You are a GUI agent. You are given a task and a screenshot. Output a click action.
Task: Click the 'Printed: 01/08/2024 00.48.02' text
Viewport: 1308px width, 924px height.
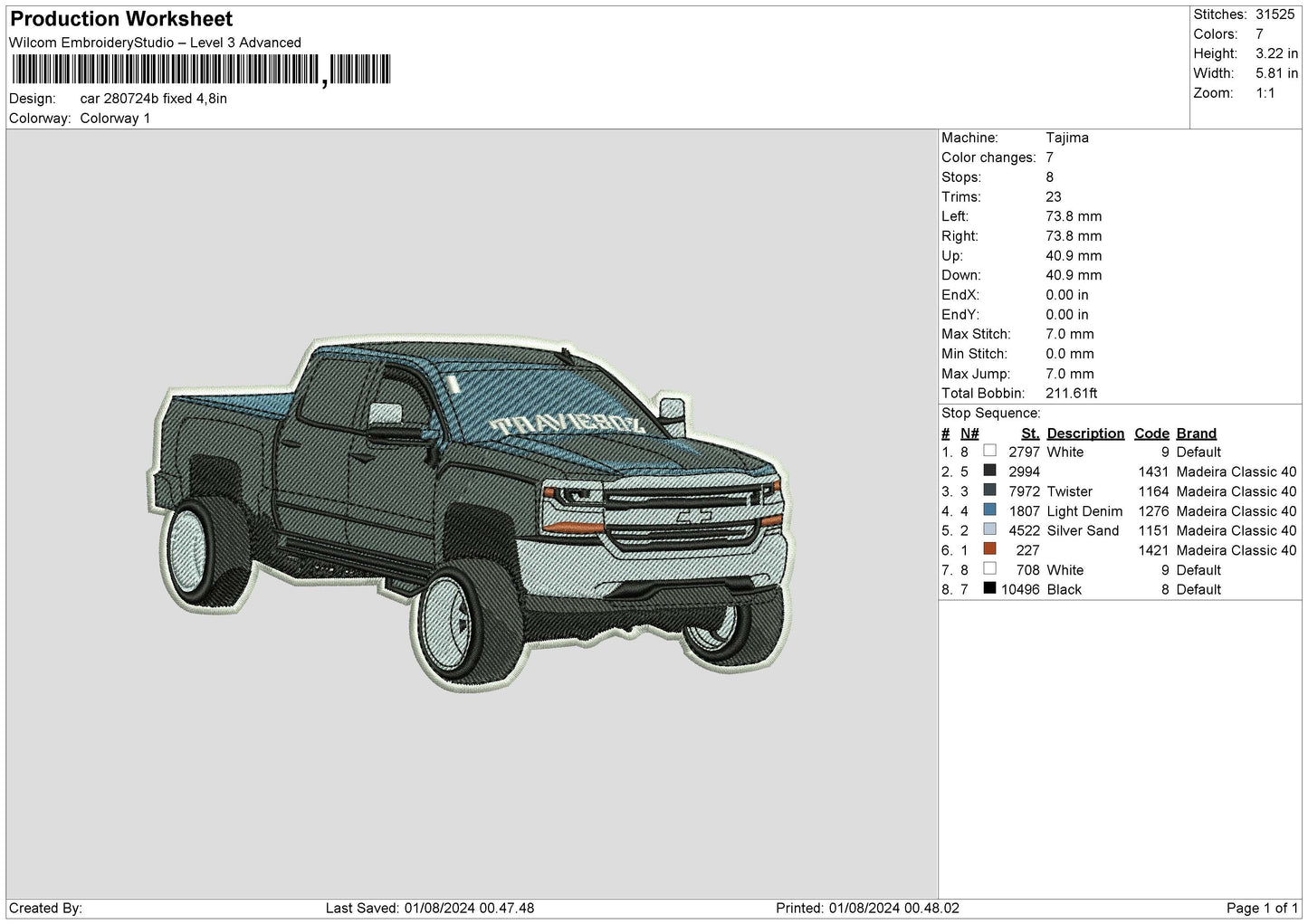pyautogui.click(x=867, y=908)
